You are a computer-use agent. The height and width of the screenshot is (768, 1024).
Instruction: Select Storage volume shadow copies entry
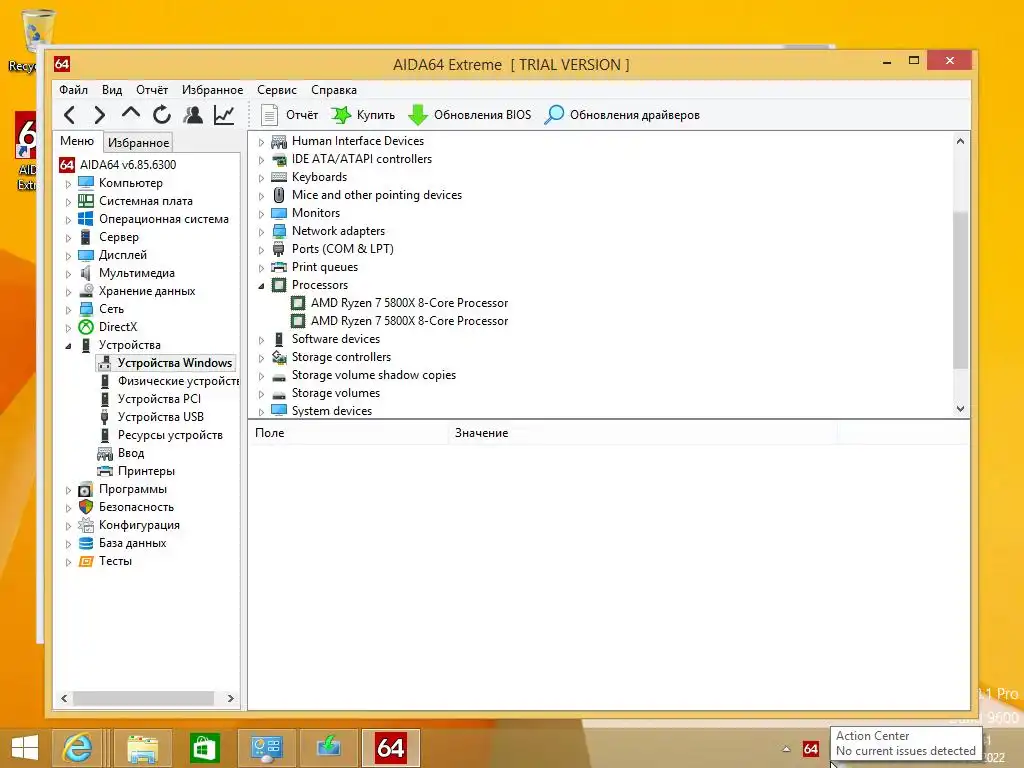click(374, 375)
